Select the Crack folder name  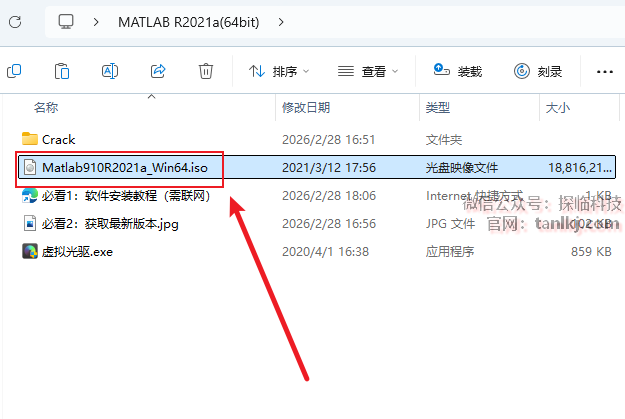click(x=59, y=140)
